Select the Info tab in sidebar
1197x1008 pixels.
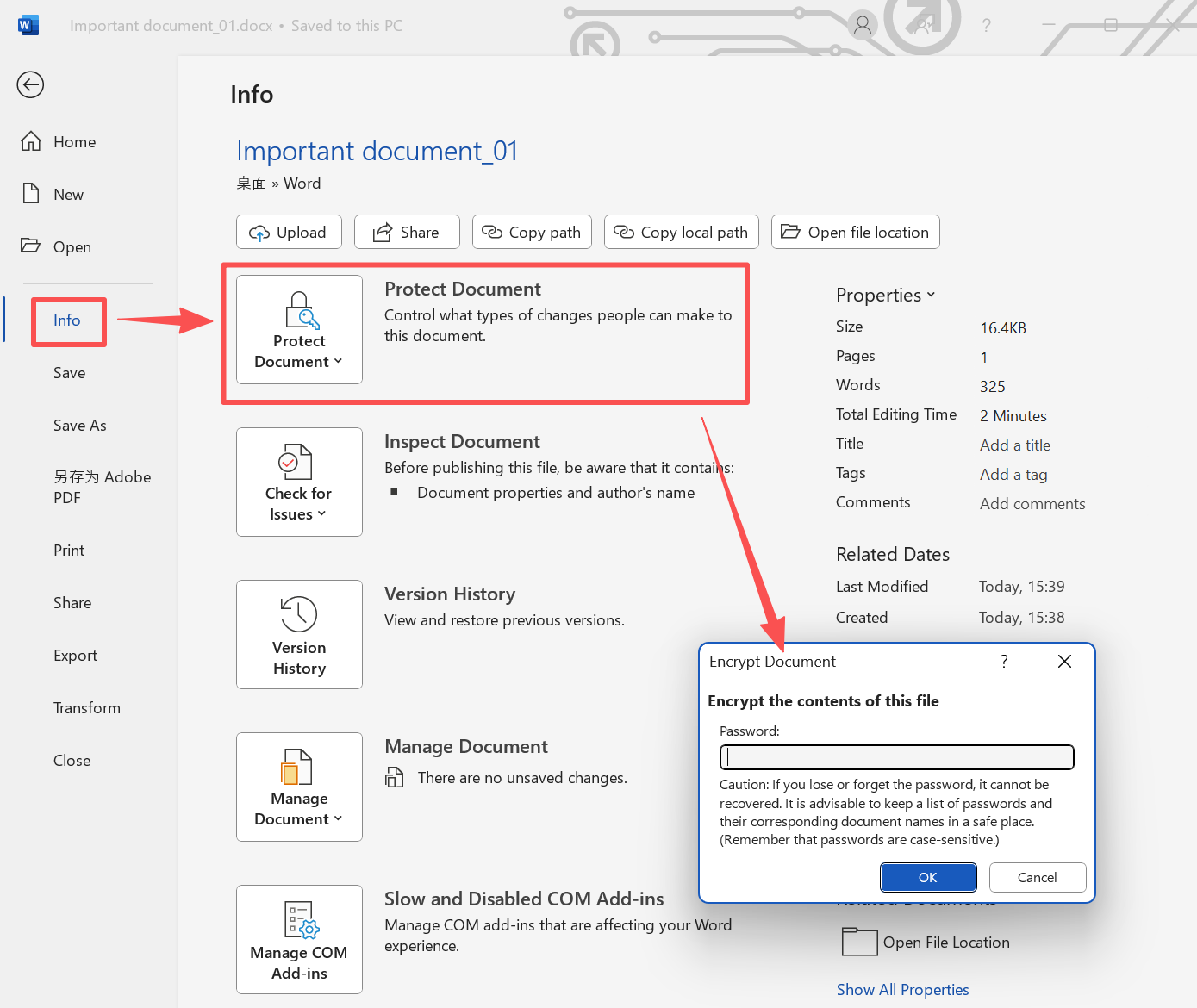(x=67, y=320)
